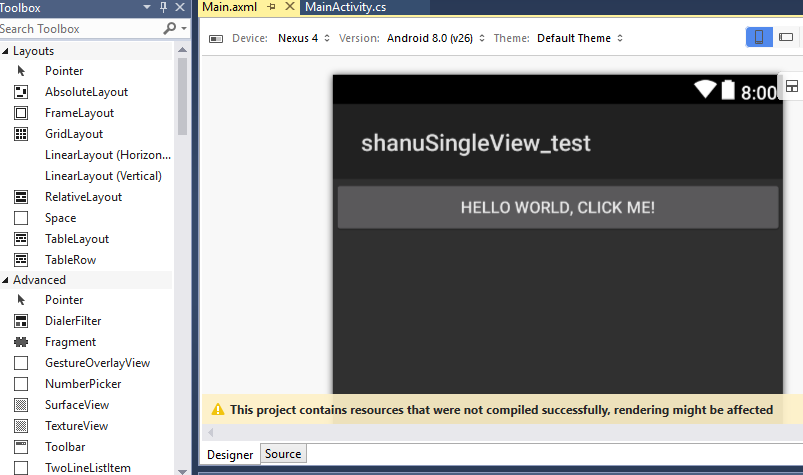Select the GridLayout icon
The width and height of the screenshot is (803, 475).
(x=21, y=134)
